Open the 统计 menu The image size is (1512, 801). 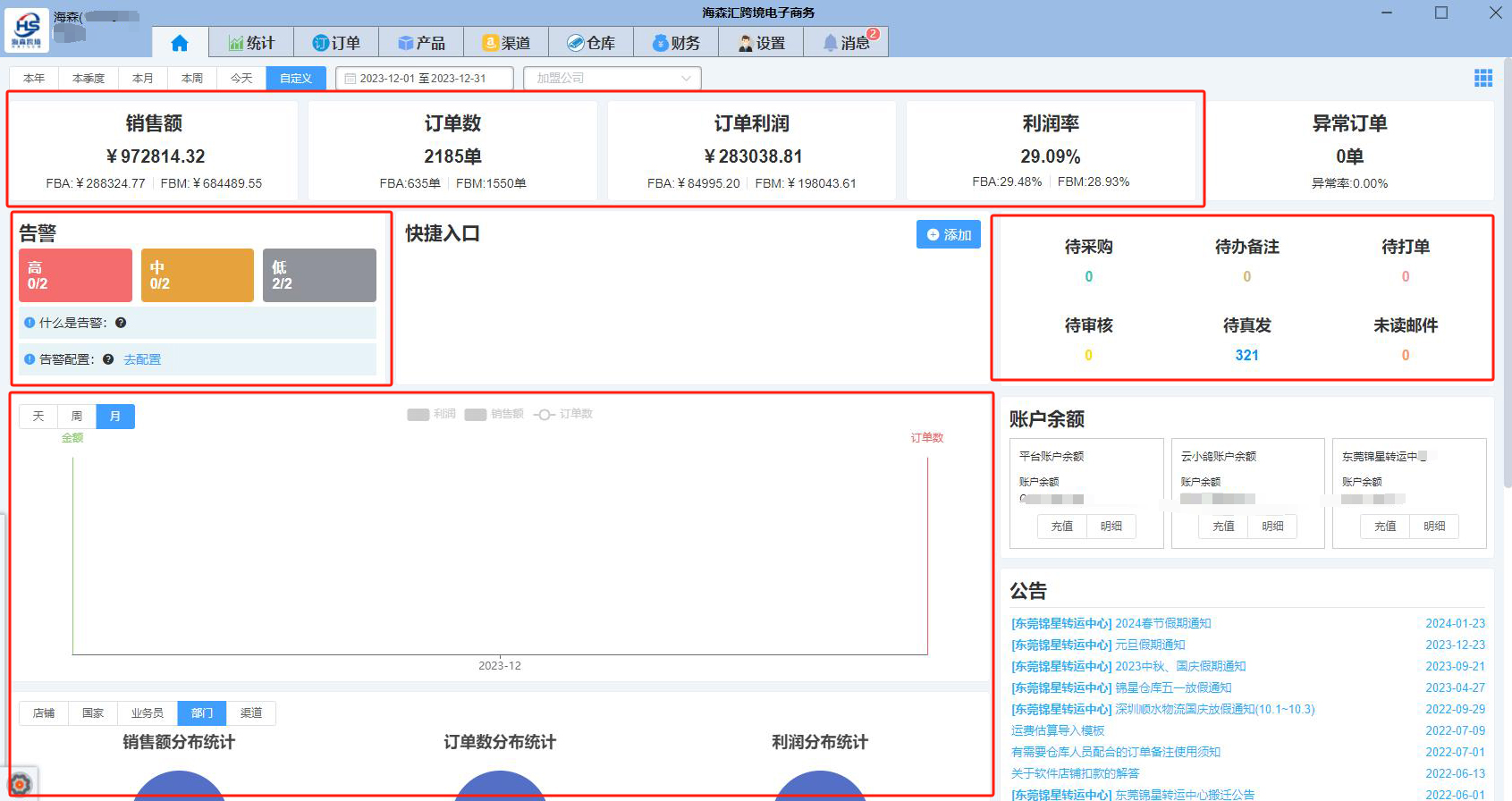pyautogui.click(x=251, y=43)
